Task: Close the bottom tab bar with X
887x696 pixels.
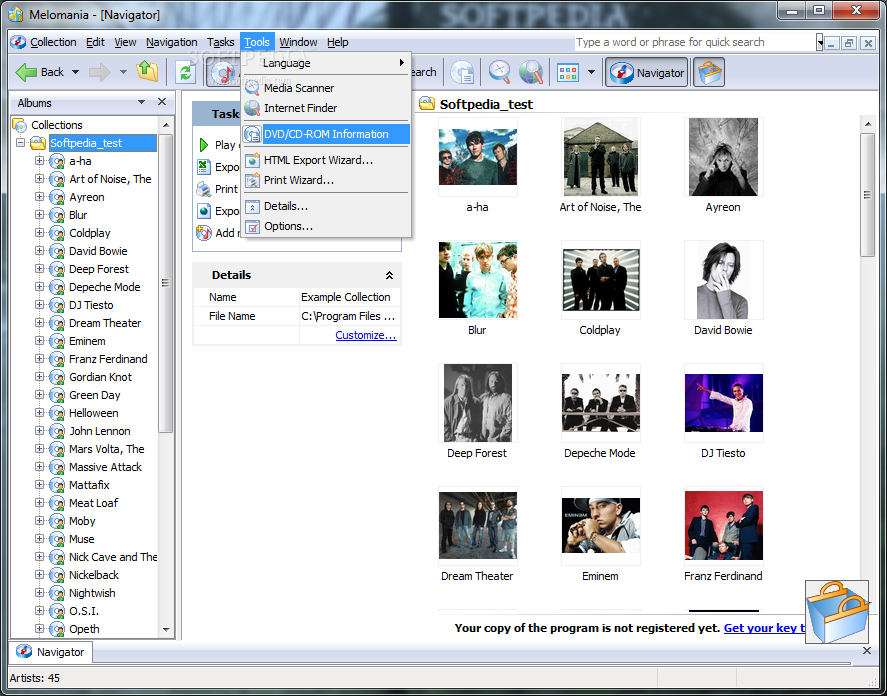Action: pos(867,651)
